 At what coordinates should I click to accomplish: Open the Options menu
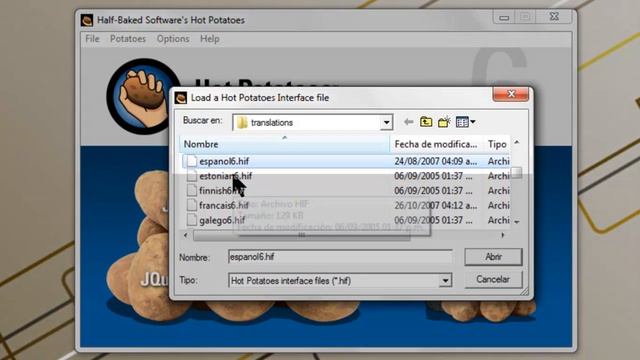(173, 39)
